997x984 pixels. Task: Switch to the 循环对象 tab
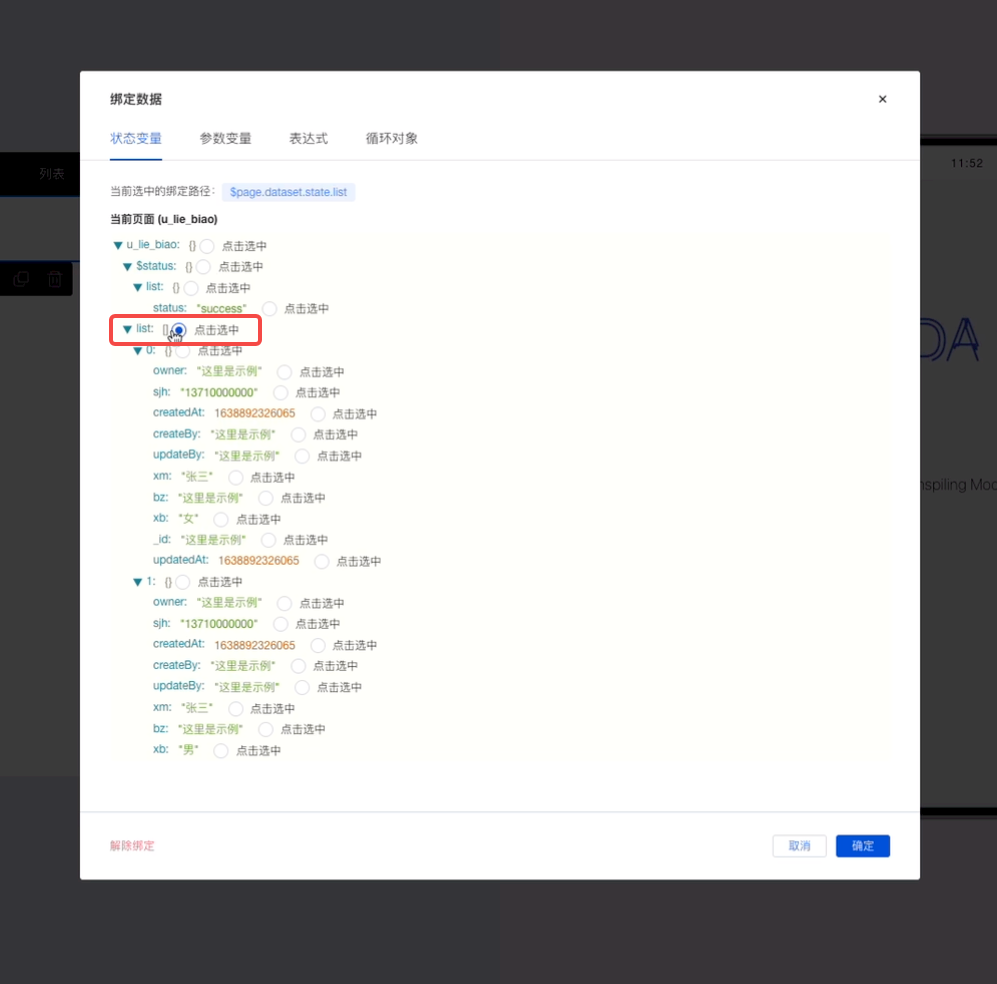[x=392, y=139]
